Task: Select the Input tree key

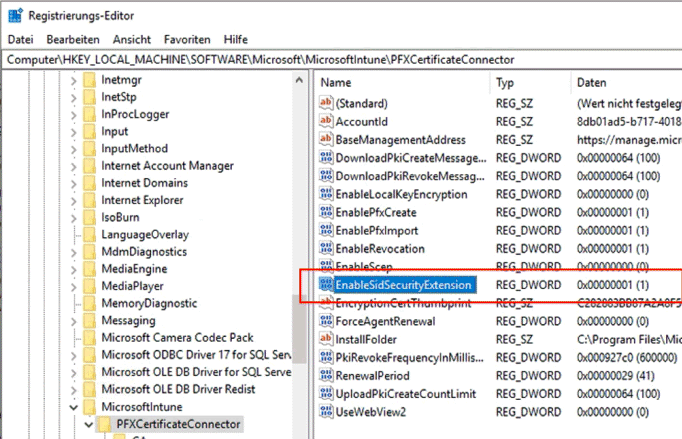Action: [x=114, y=131]
